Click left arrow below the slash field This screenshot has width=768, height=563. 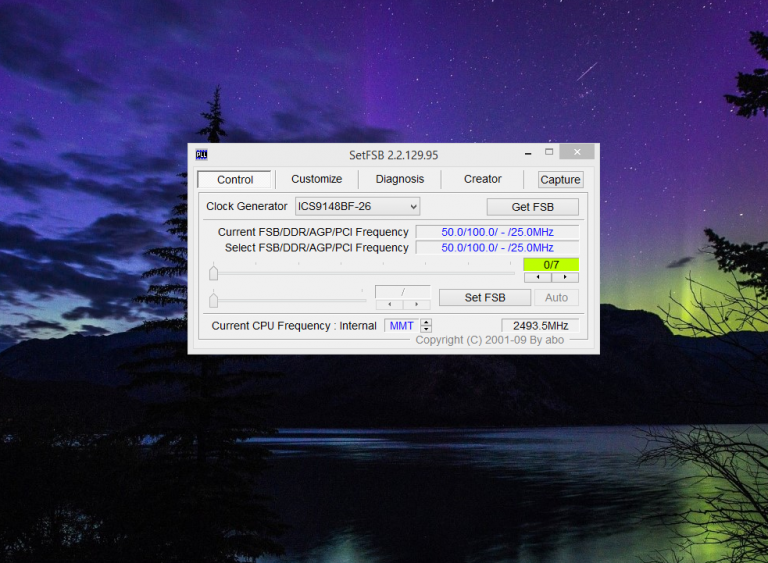pyautogui.click(x=389, y=304)
